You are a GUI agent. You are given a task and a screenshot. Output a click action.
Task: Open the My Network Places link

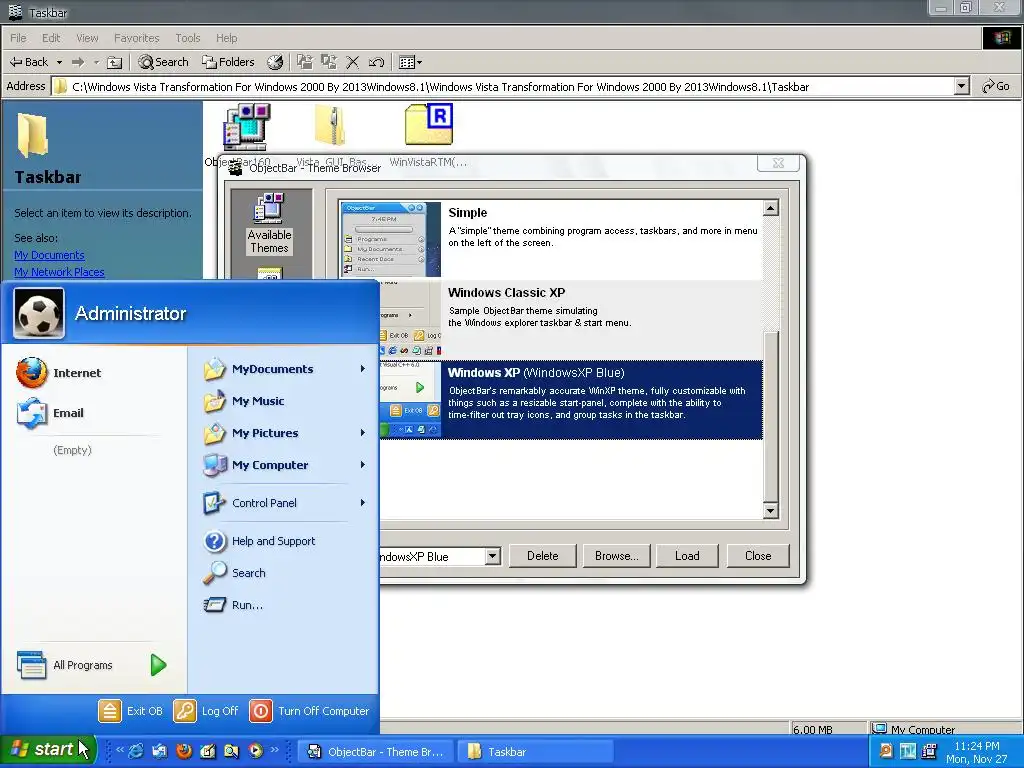(59, 272)
